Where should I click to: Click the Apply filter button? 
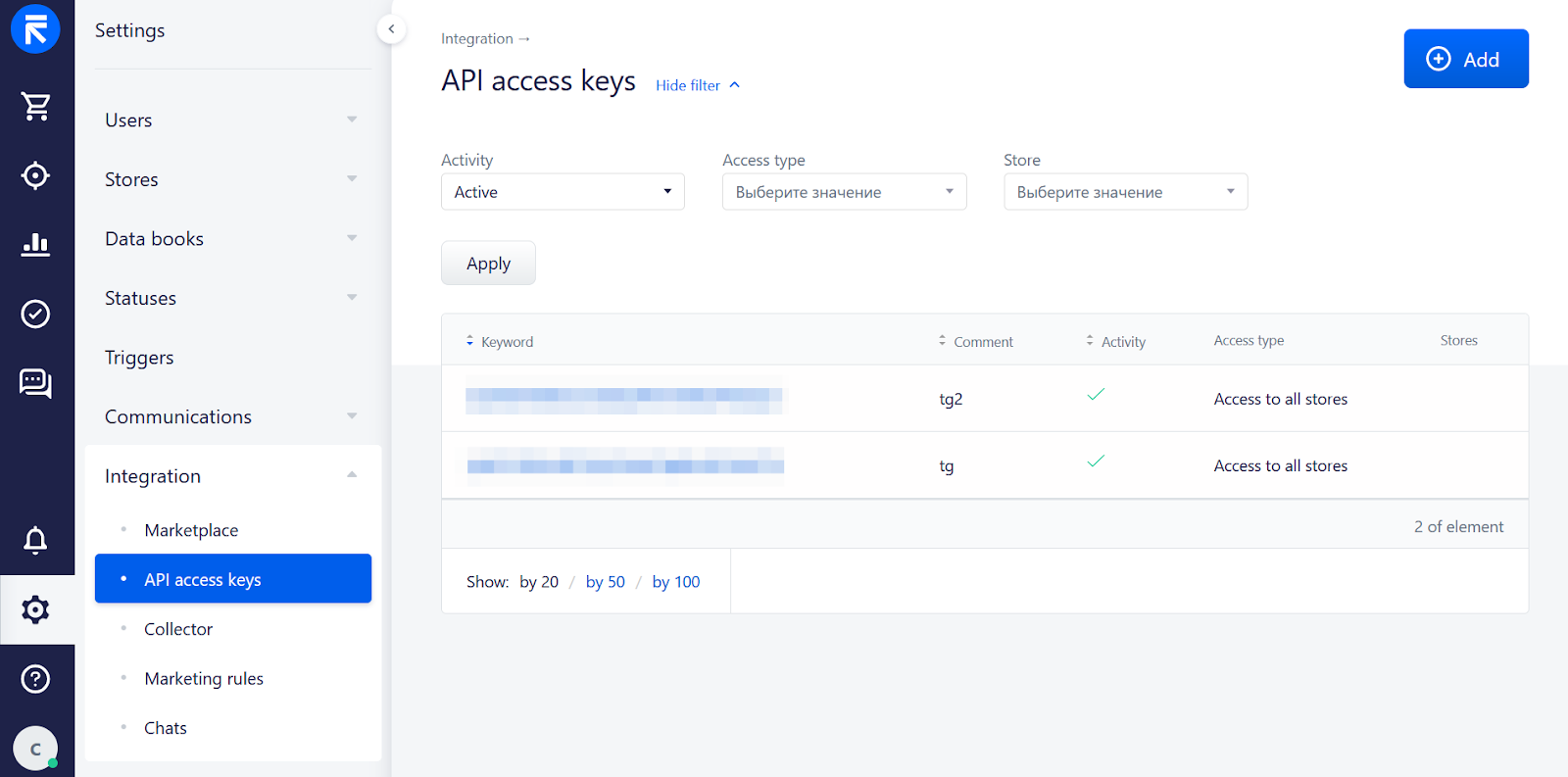coord(488,264)
